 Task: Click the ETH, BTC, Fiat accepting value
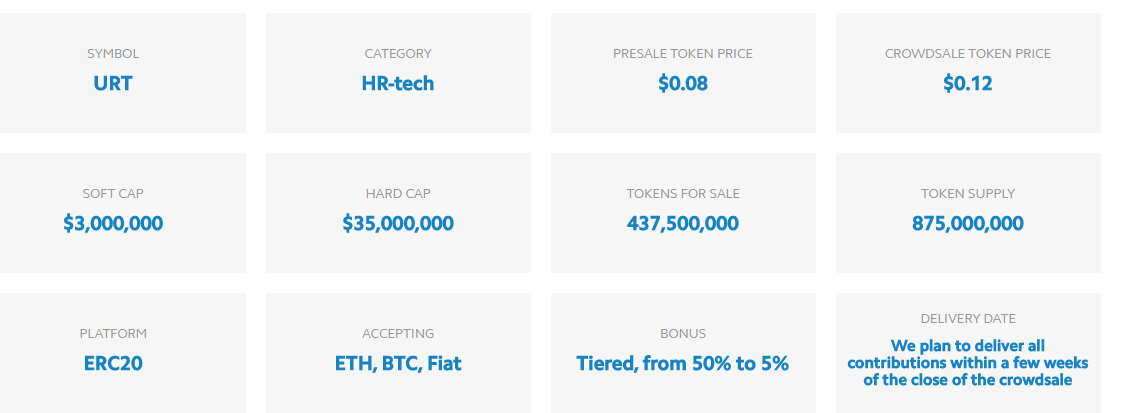pyautogui.click(x=398, y=363)
